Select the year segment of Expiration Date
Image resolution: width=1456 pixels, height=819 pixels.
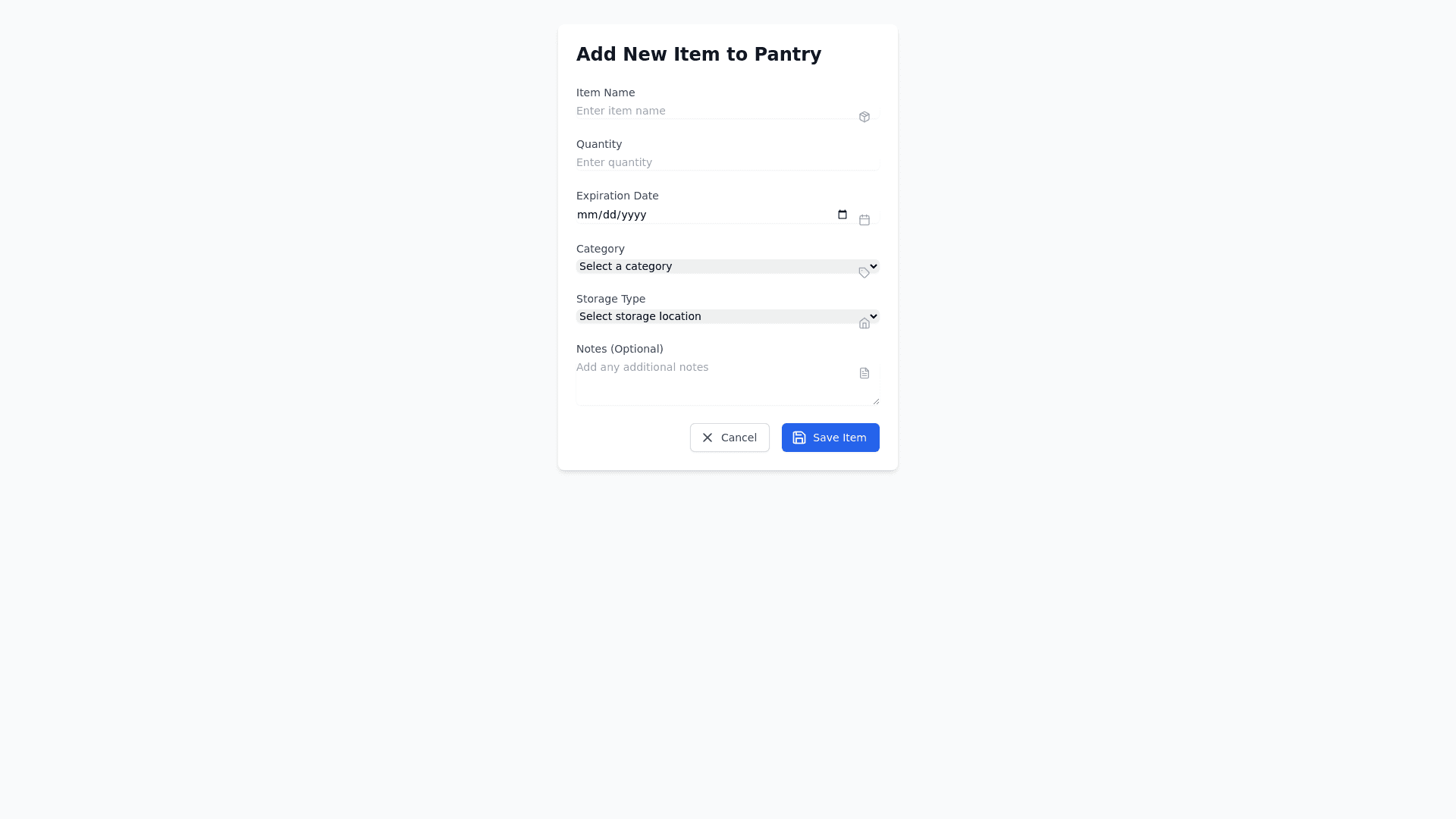[632, 215]
